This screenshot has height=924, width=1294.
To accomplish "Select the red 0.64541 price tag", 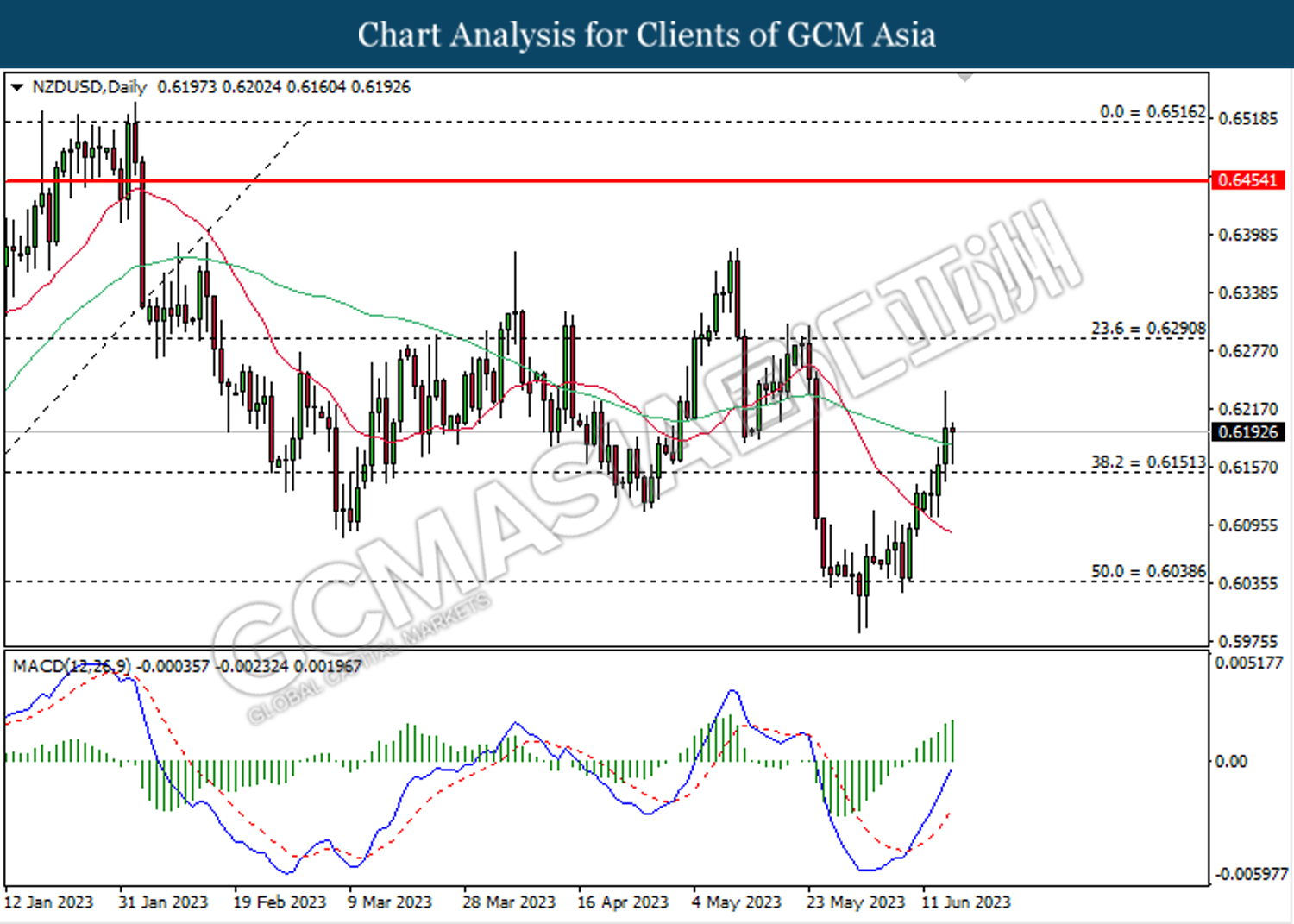I will [x=1248, y=180].
